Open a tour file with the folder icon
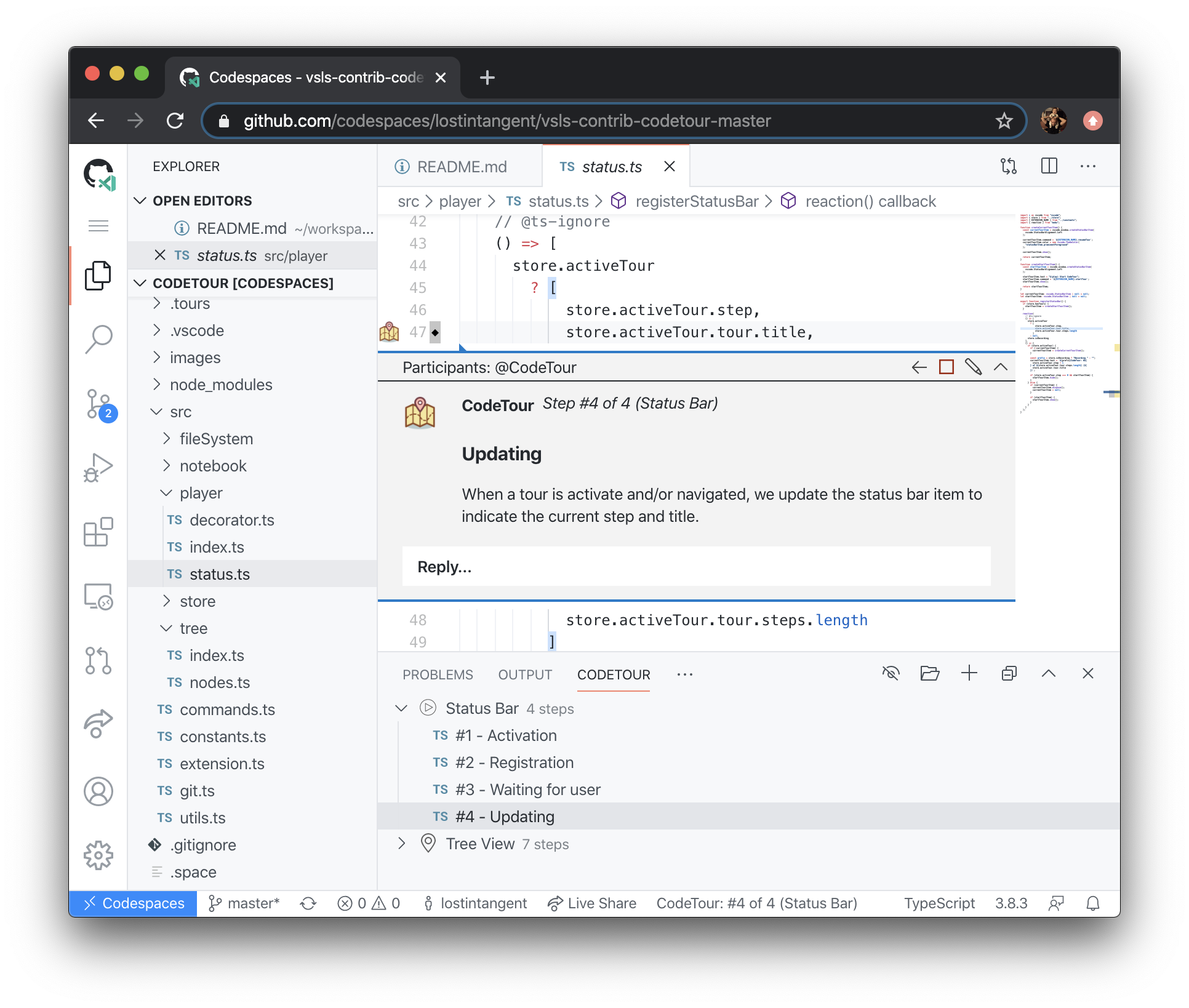Screen dimensions: 1189x1008 (x=929, y=673)
